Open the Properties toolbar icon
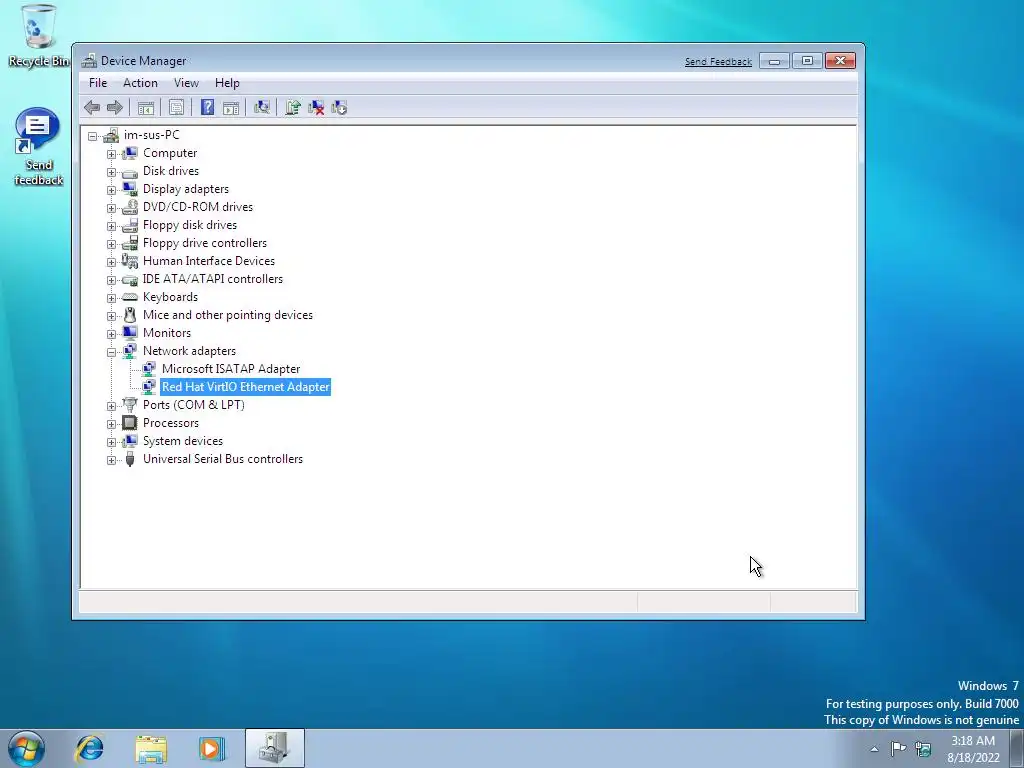The width and height of the screenshot is (1024, 768). coord(176,108)
